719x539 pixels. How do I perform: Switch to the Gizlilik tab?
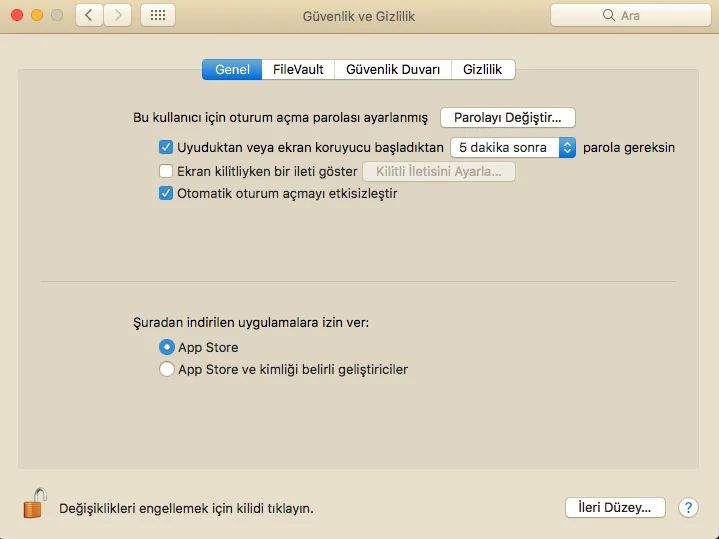point(482,69)
